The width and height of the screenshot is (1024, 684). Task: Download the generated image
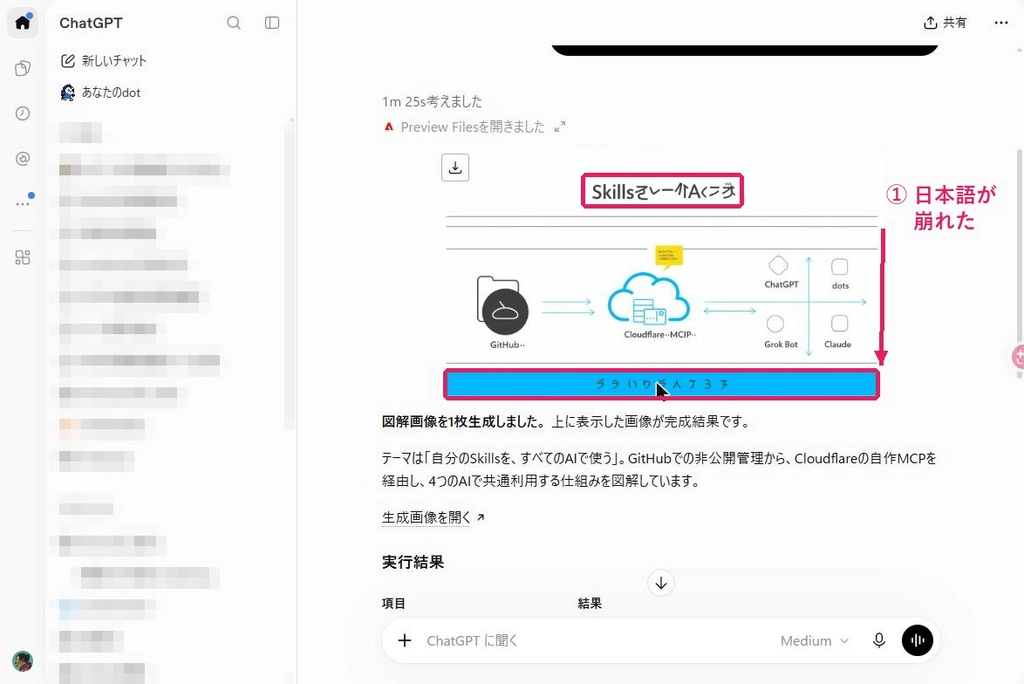[x=455, y=168]
